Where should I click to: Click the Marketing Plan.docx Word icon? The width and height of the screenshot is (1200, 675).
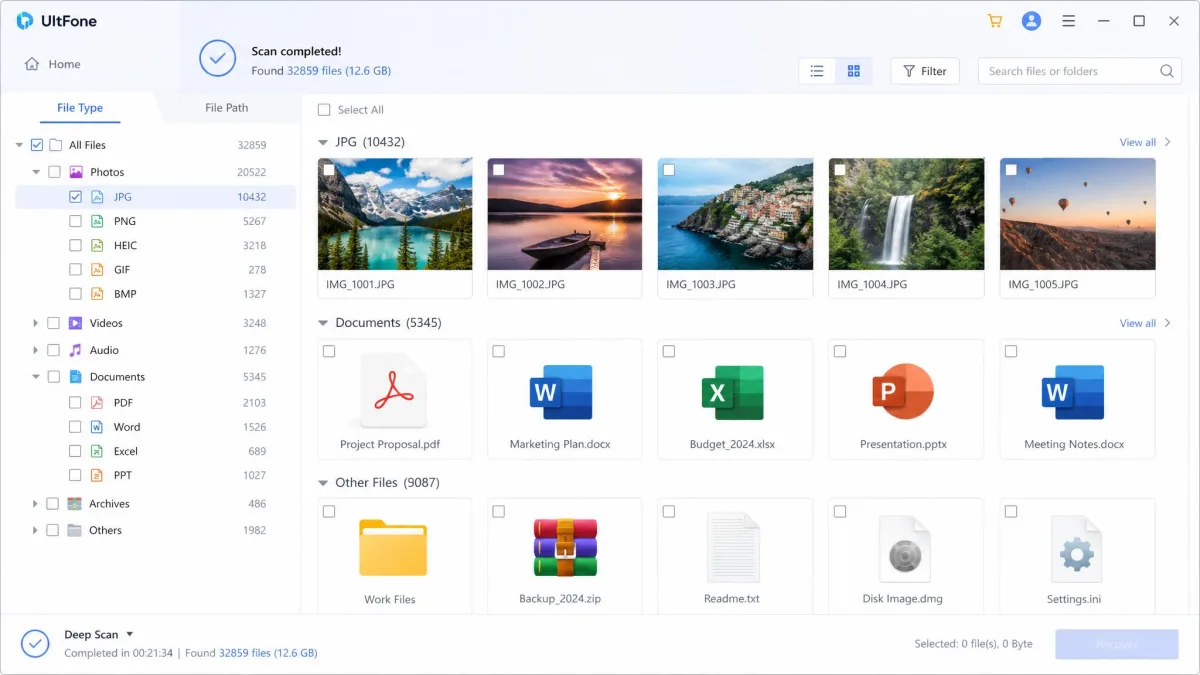(x=560, y=391)
